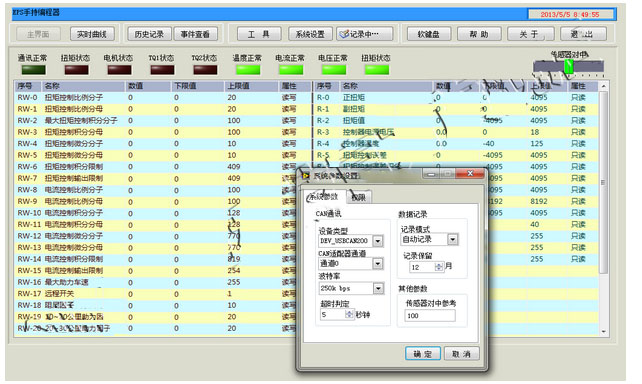Click the table's scroll up arrow

pos(604,87)
